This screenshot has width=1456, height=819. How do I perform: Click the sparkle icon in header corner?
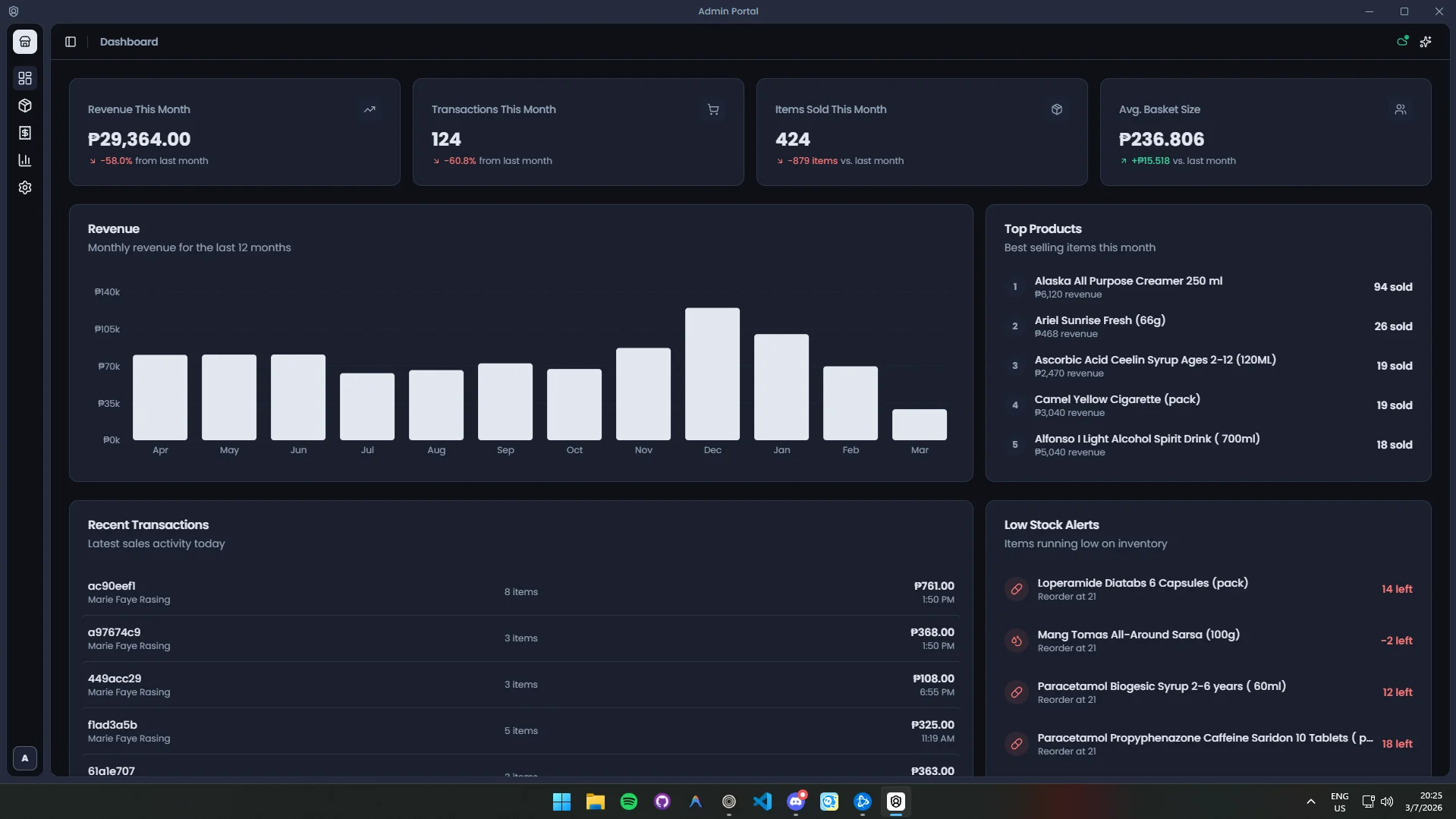coord(1426,42)
